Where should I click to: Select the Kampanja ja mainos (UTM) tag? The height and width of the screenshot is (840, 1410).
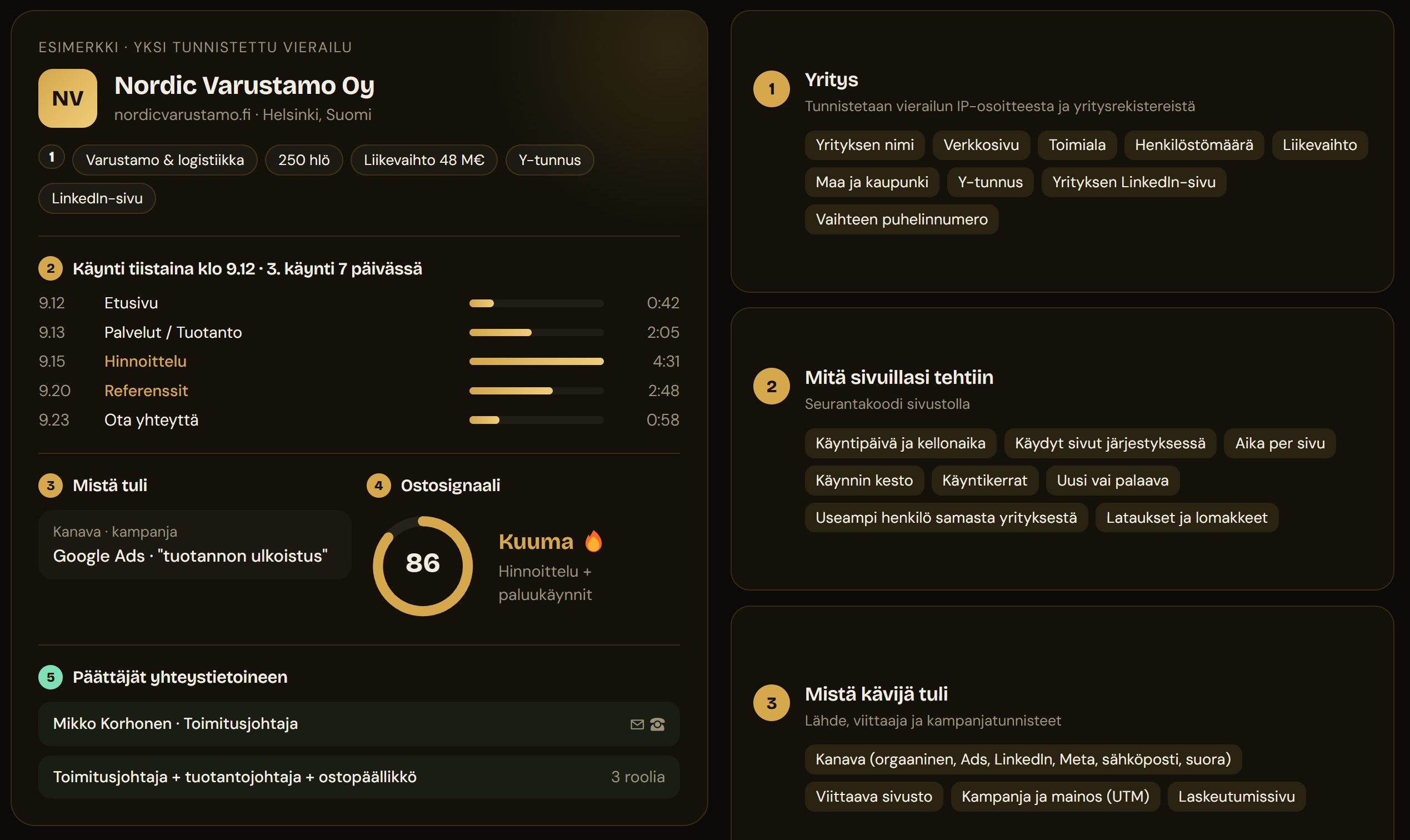[1055, 797]
